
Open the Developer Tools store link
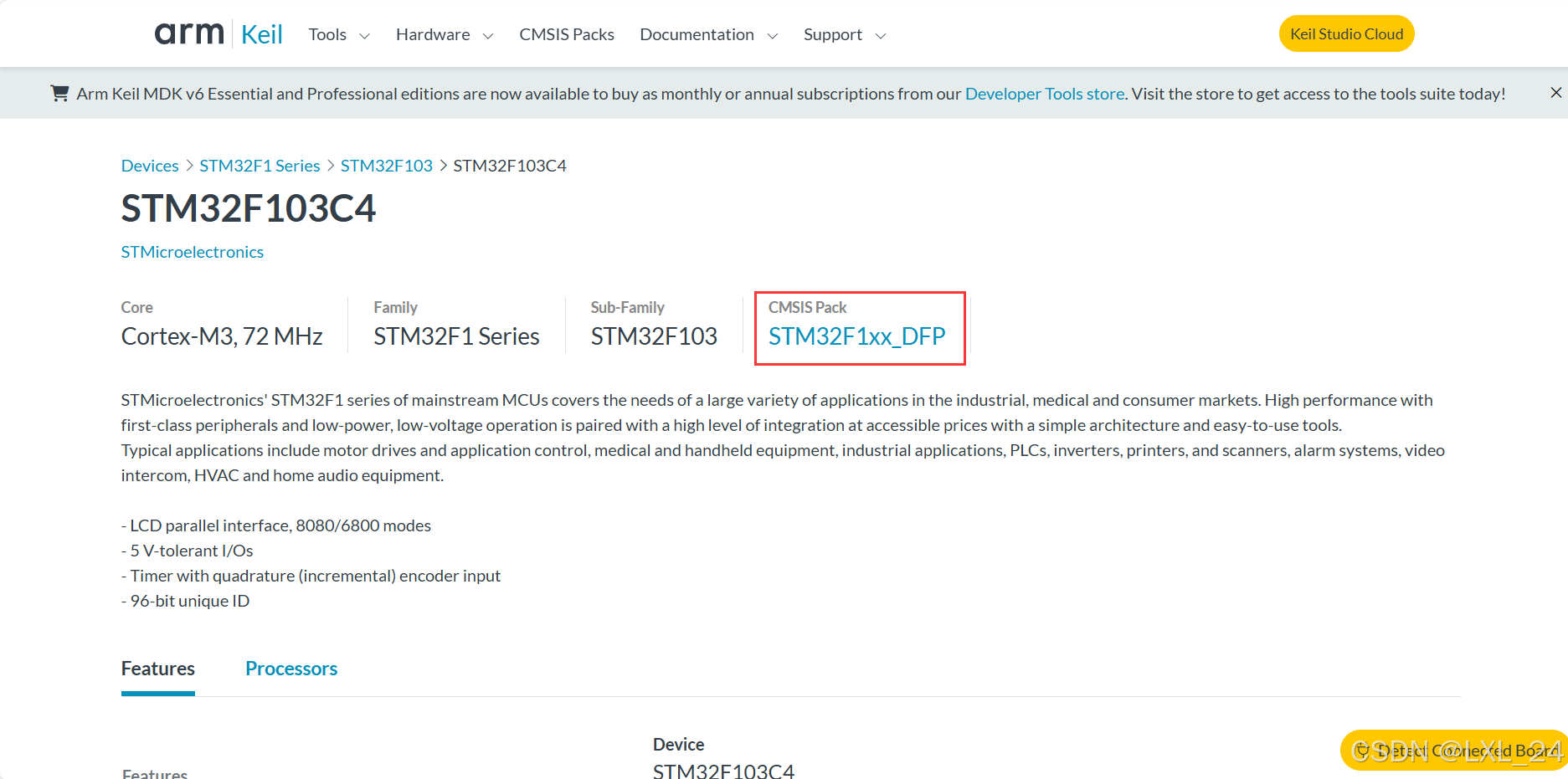(x=1045, y=94)
